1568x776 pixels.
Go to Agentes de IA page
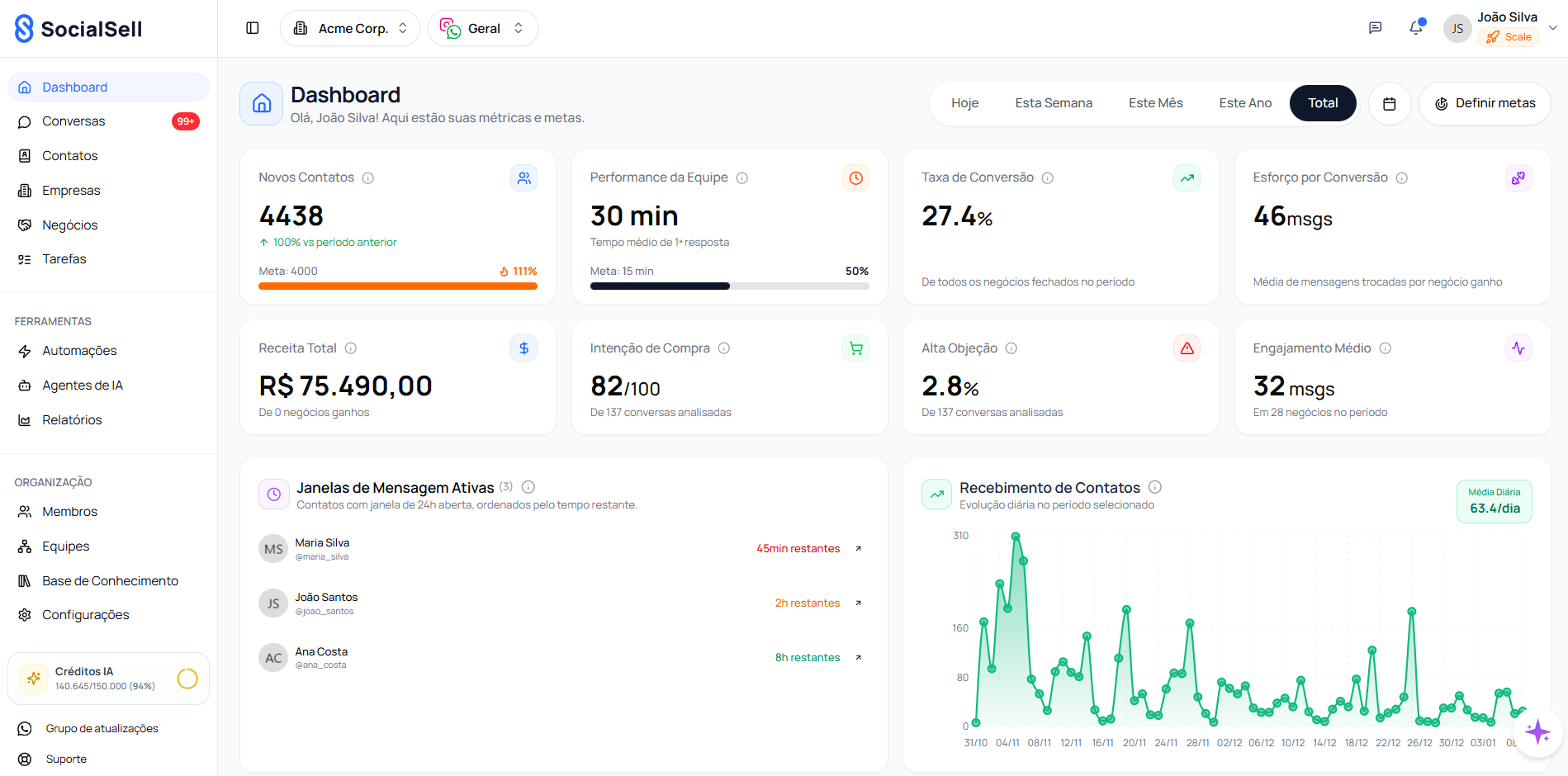[83, 386]
